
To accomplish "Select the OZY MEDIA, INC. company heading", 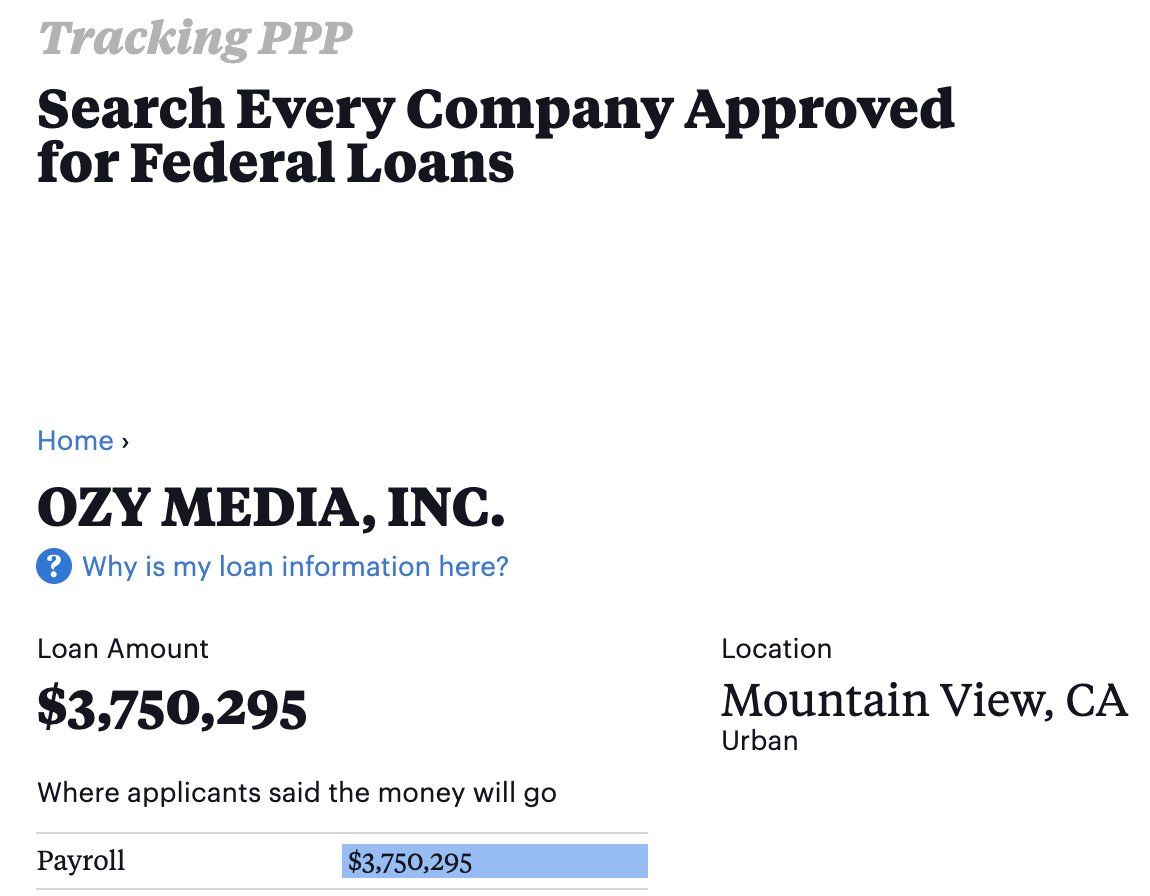I will 270,509.
